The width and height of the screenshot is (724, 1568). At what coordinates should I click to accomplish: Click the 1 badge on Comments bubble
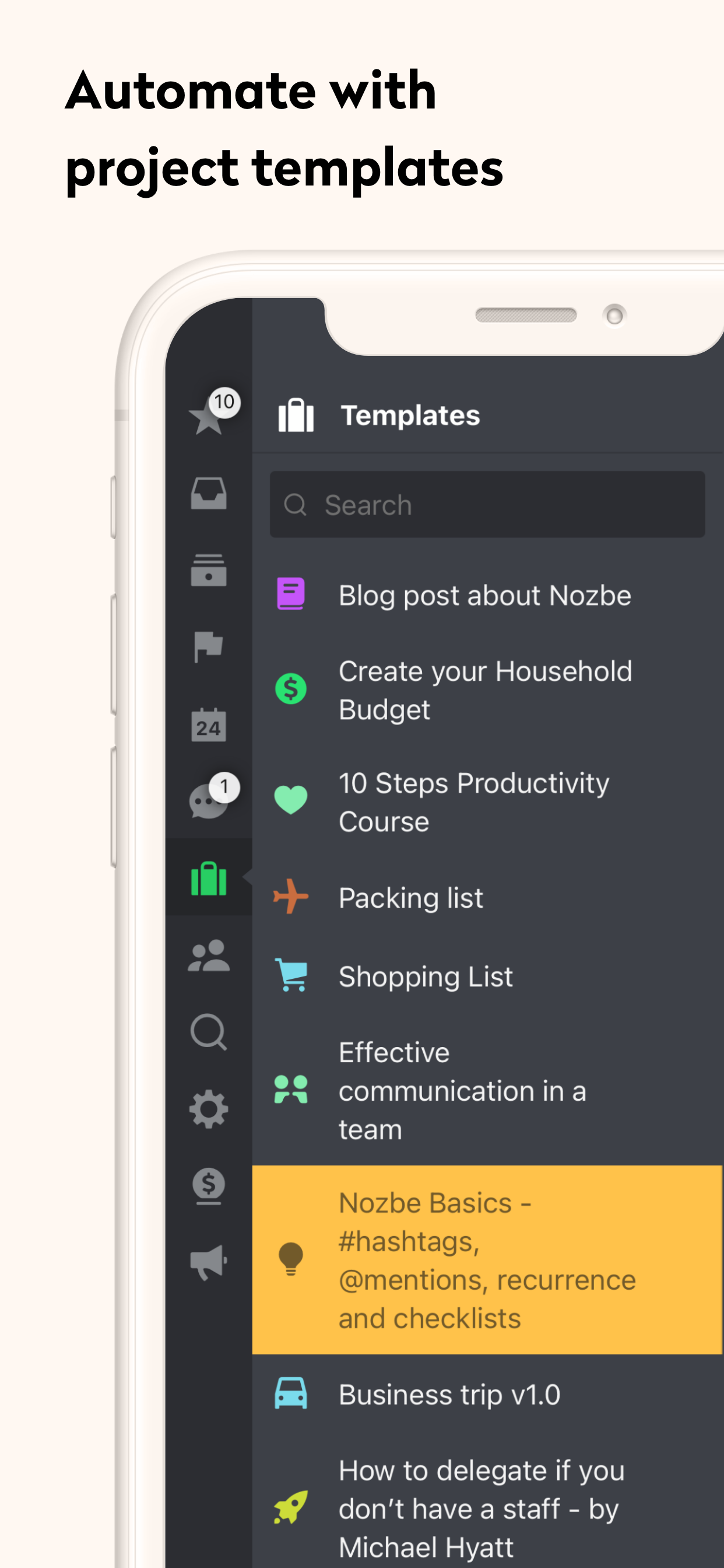[224, 787]
